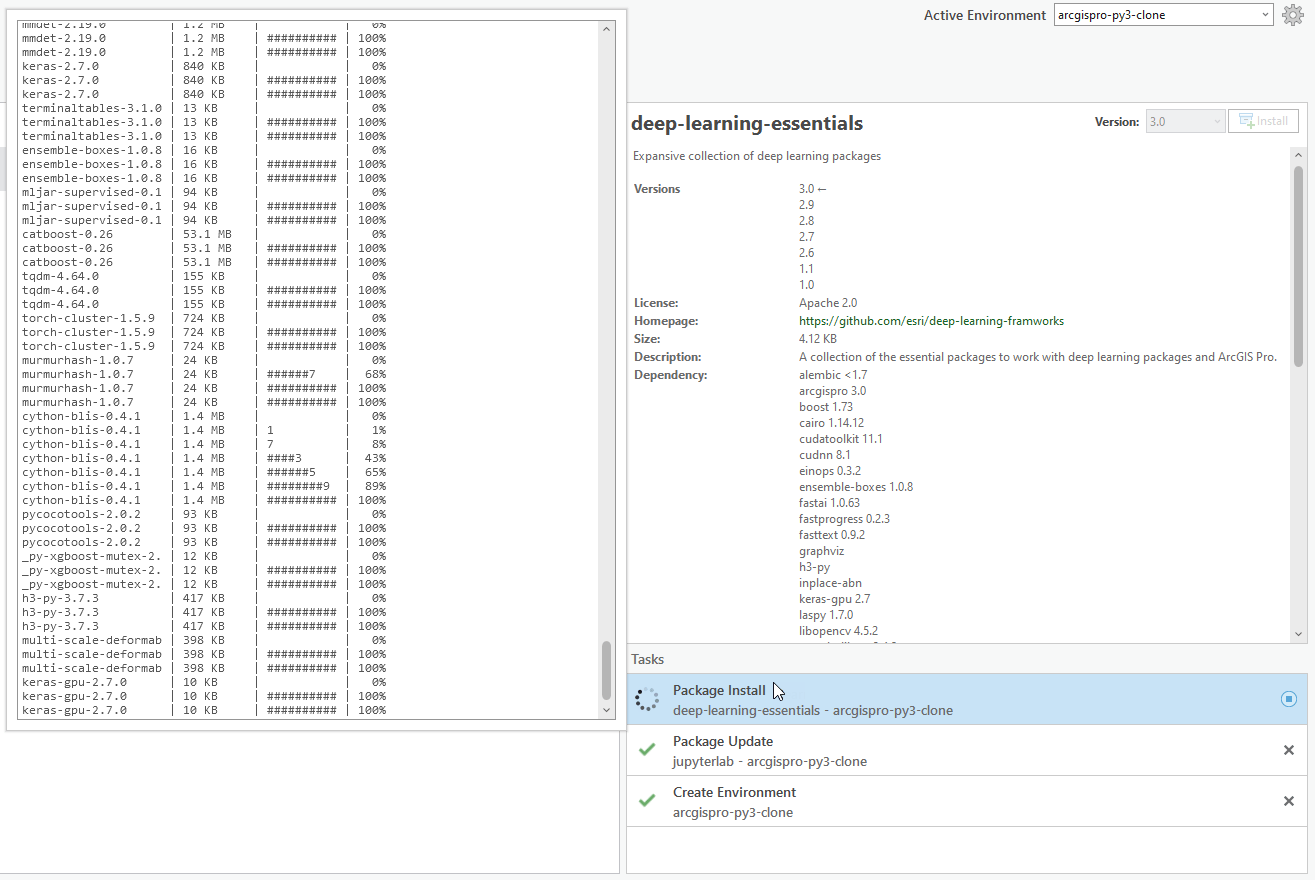This screenshot has width=1315, height=880.
Task: Stop the running Package Install task
Action: pyautogui.click(x=1288, y=699)
